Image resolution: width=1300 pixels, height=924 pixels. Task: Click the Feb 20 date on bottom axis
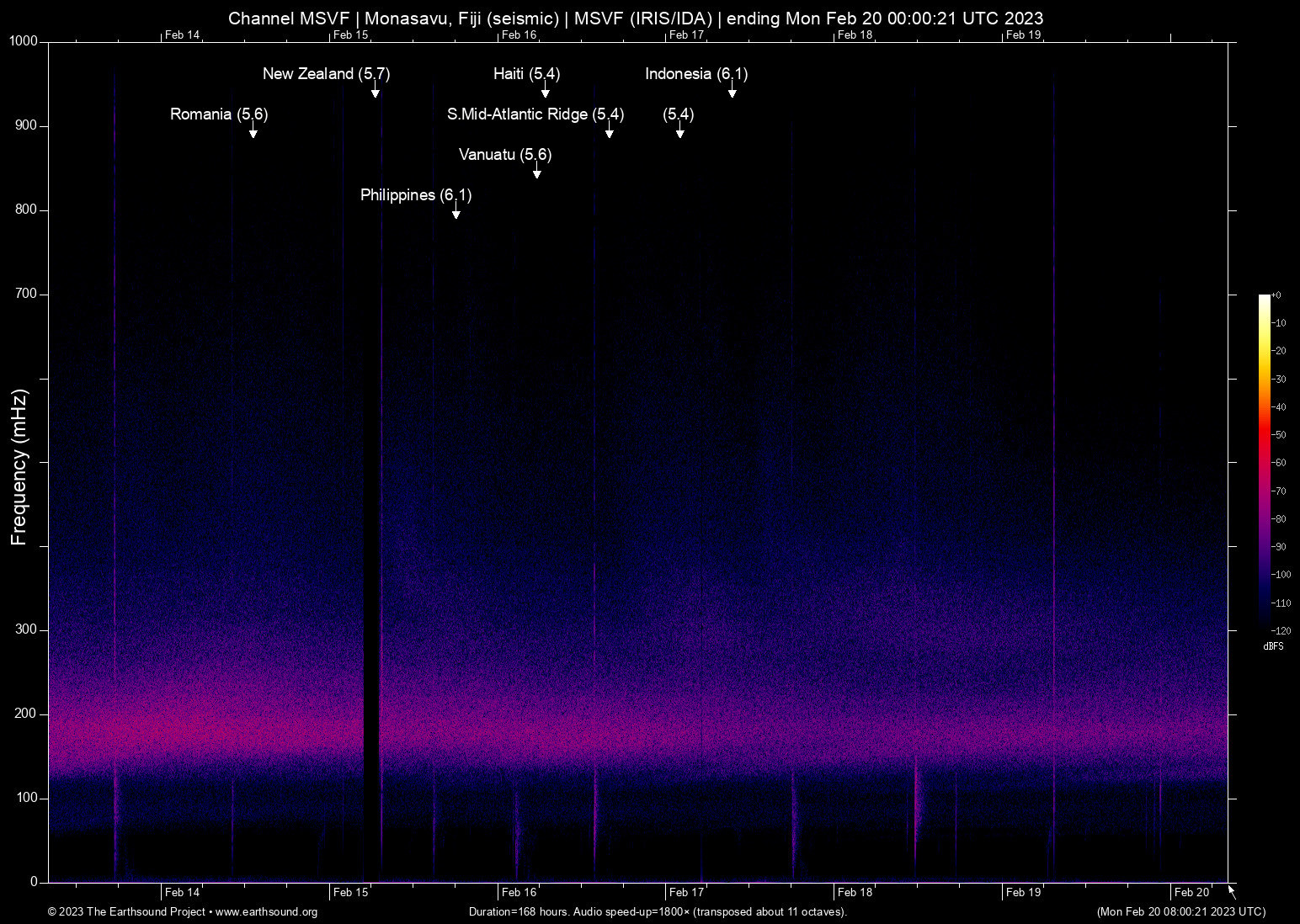click(1191, 892)
